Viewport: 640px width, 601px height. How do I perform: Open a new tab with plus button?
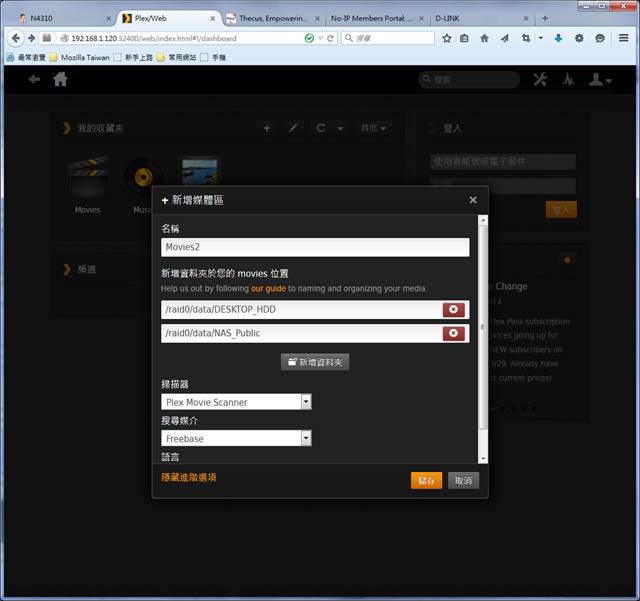point(545,18)
